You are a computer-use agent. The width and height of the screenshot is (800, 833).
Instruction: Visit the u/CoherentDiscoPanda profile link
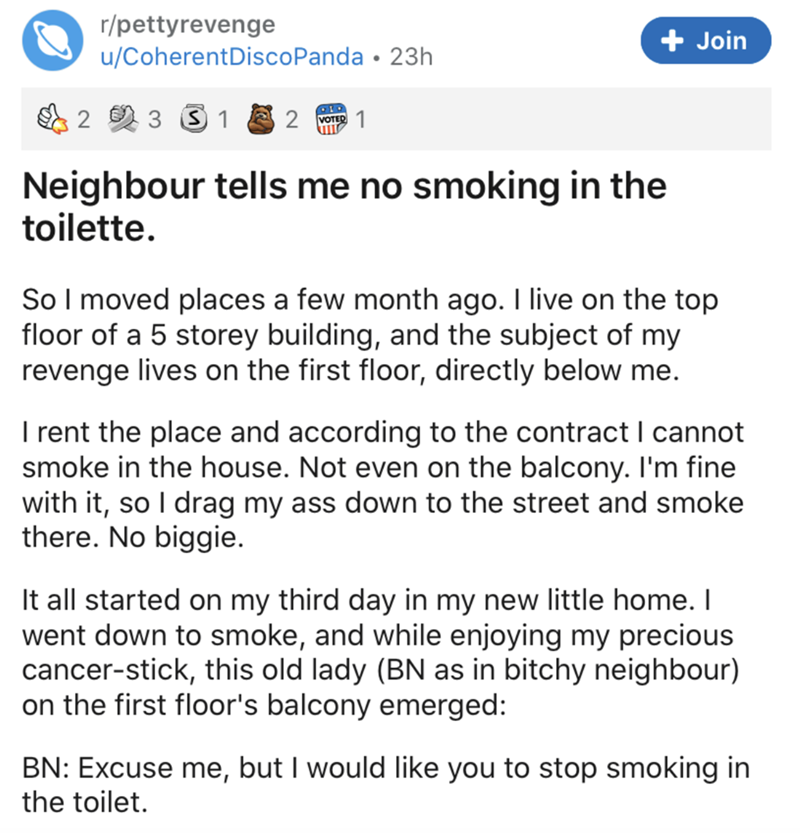[226, 56]
